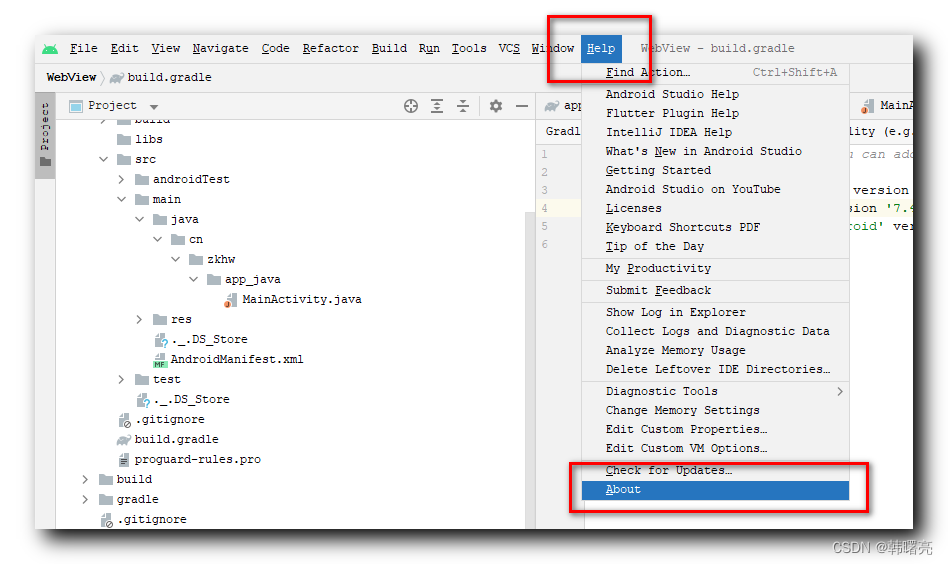The height and width of the screenshot is (564, 948).
Task: Collapse the cn package
Action: 158,239
